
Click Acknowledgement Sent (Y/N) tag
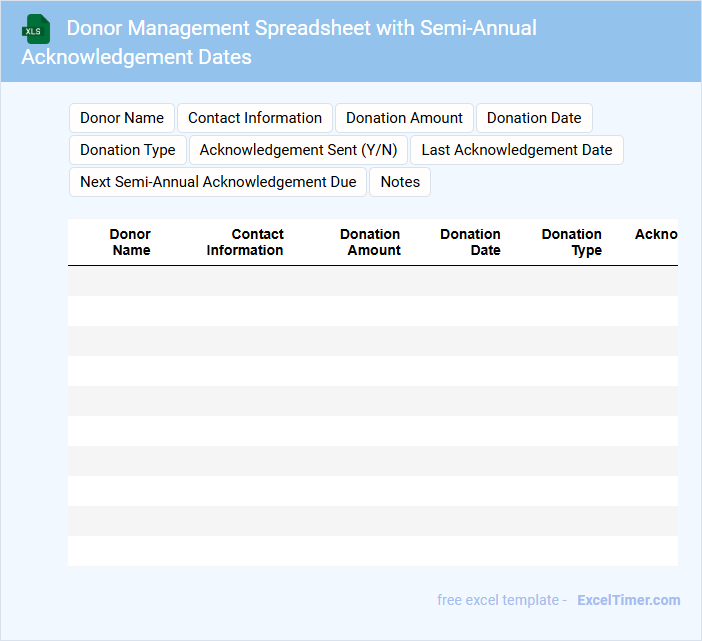pos(298,150)
